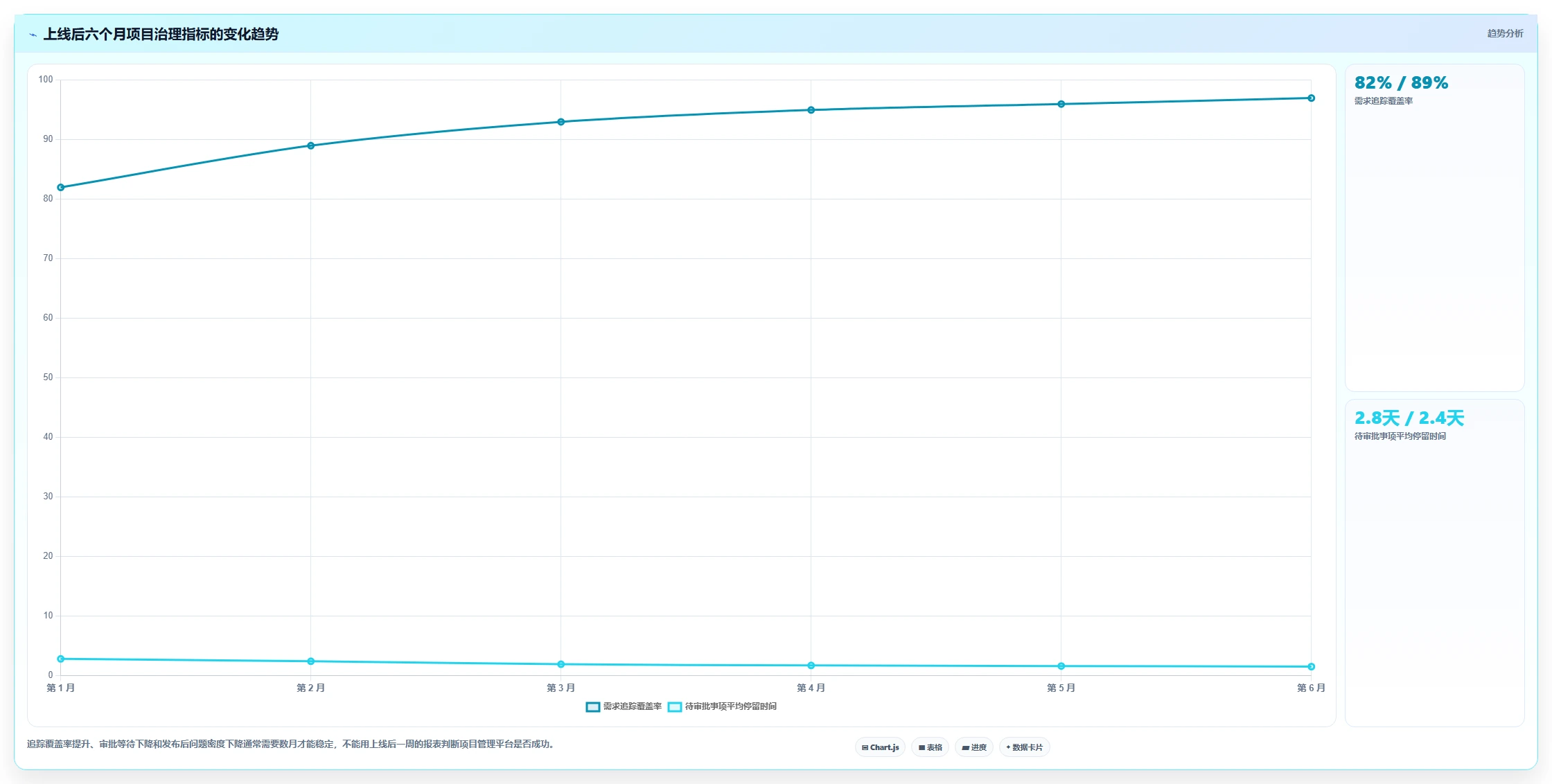Click the 表格 chip at the bottom
The image size is (1552, 784).
point(931,747)
